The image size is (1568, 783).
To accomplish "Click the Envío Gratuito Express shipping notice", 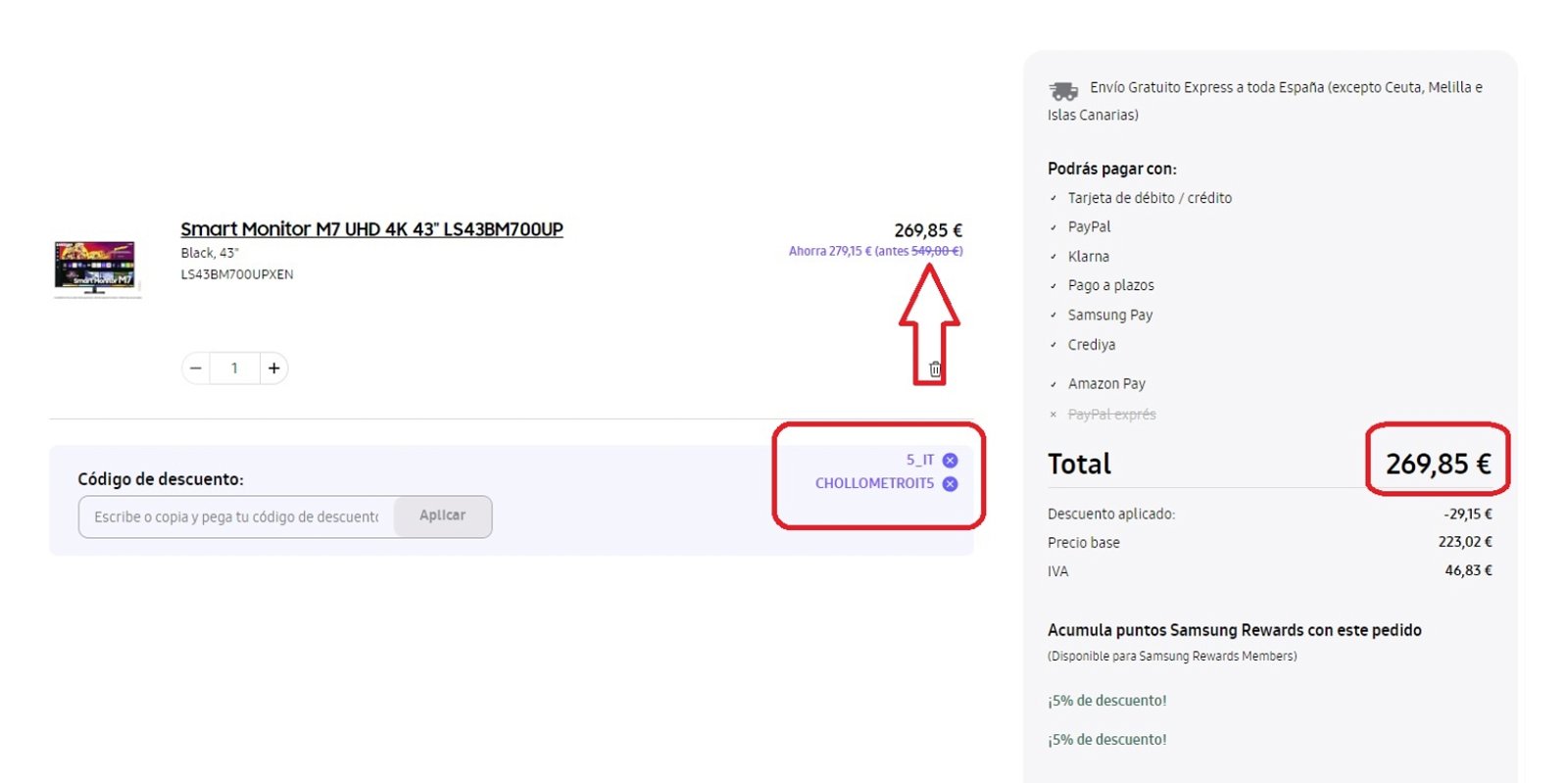I will [x=1265, y=101].
